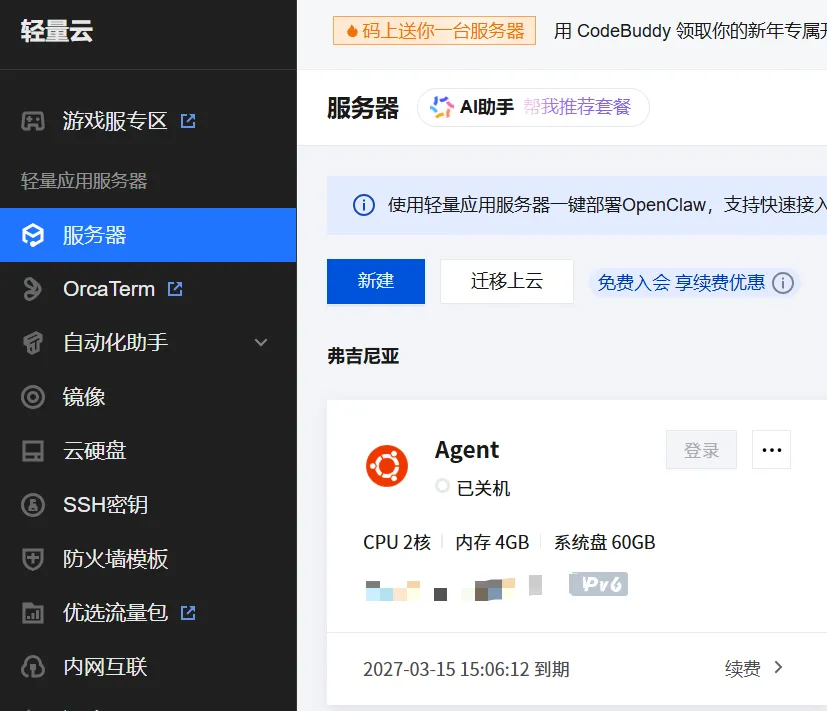Click external link icon beside 优选流量包
This screenshot has height=711, width=827.
(188, 613)
